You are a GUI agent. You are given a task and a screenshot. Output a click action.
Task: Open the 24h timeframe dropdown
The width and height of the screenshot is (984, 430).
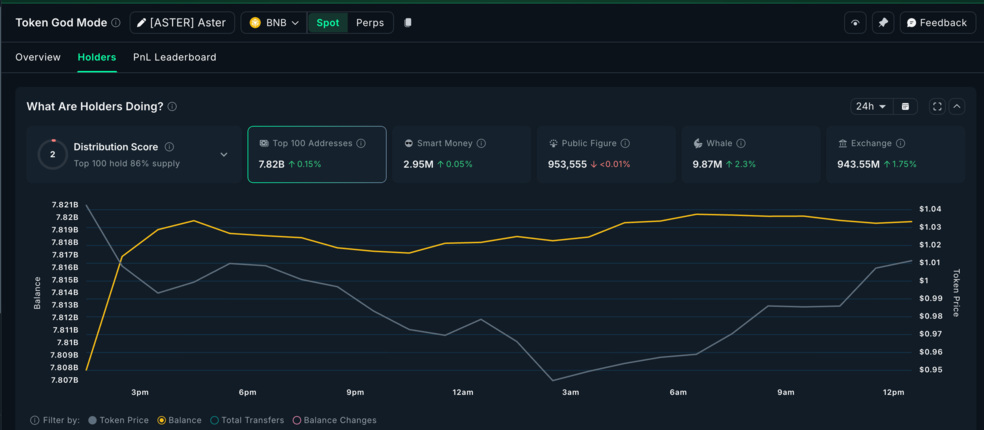pyautogui.click(x=870, y=107)
